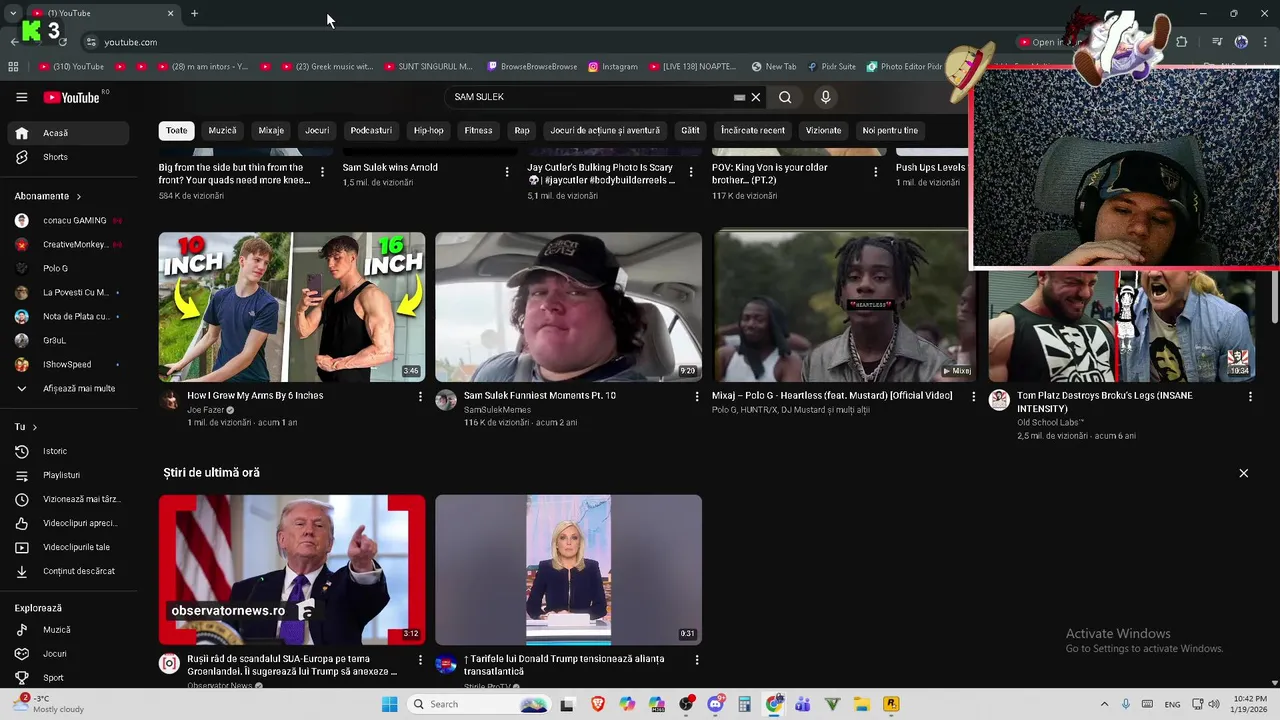1280x720 pixels.
Task: Open on-screen keyboard icon in search box
Action: pyautogui.click(x=739, y=97)
